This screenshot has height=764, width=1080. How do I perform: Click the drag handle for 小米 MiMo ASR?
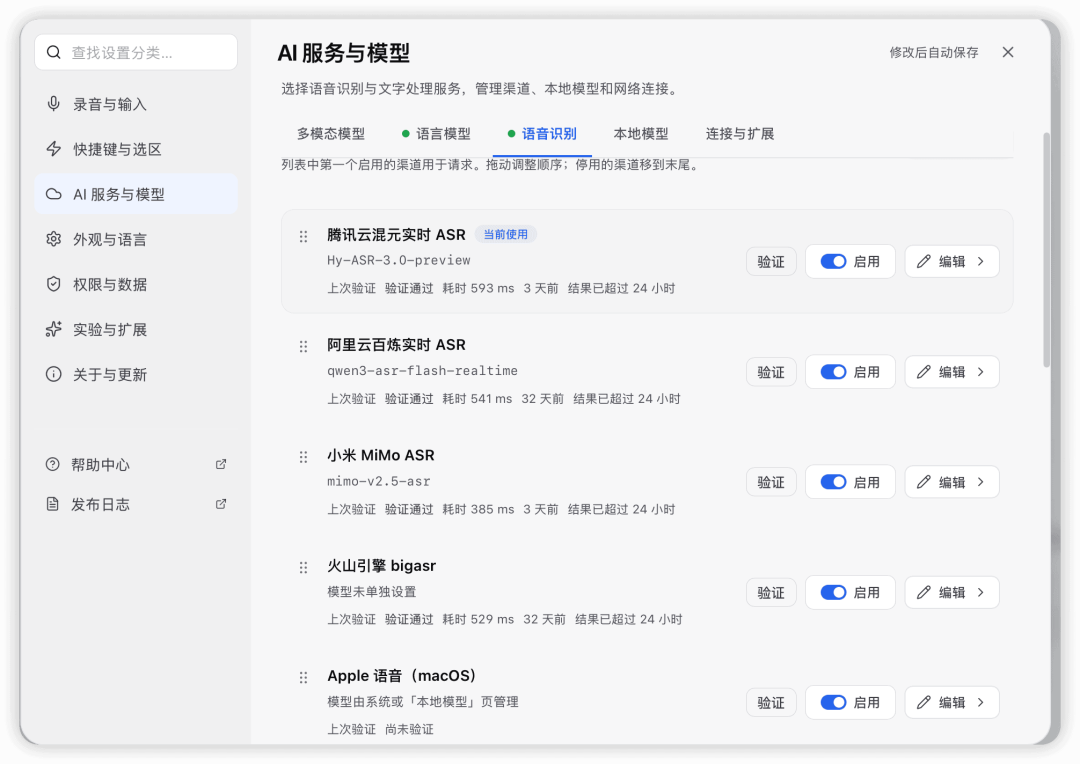pyautogui.click(x=303, y=457)
